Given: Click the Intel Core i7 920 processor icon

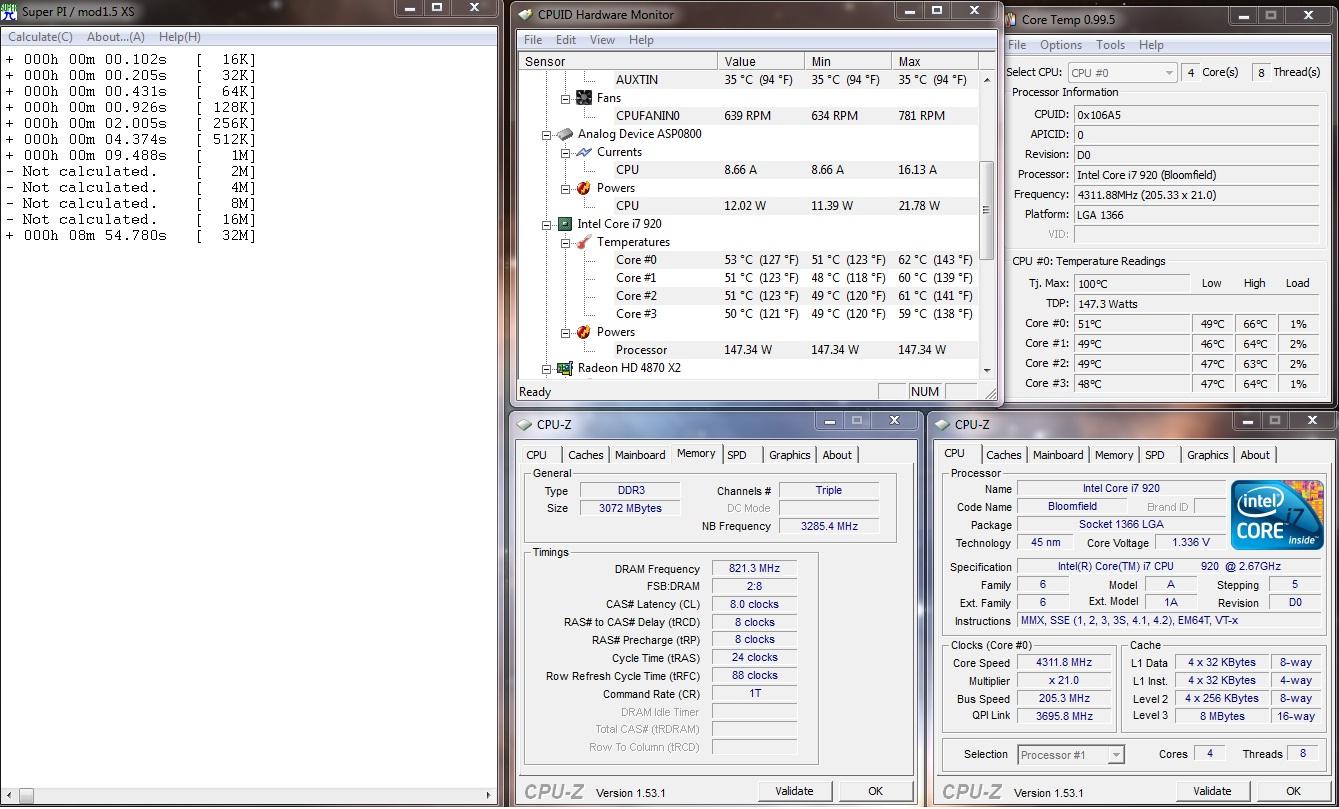Looking at the screenshot, I should click(565, 224).
